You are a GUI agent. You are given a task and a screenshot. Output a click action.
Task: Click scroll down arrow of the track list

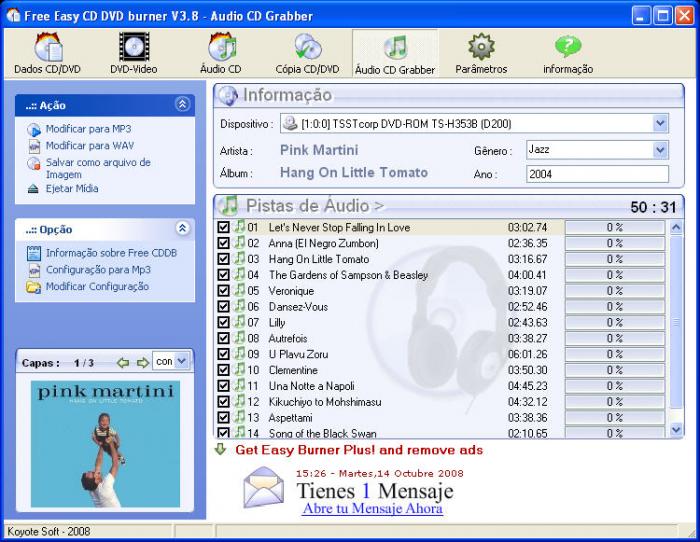coord(676,429)
